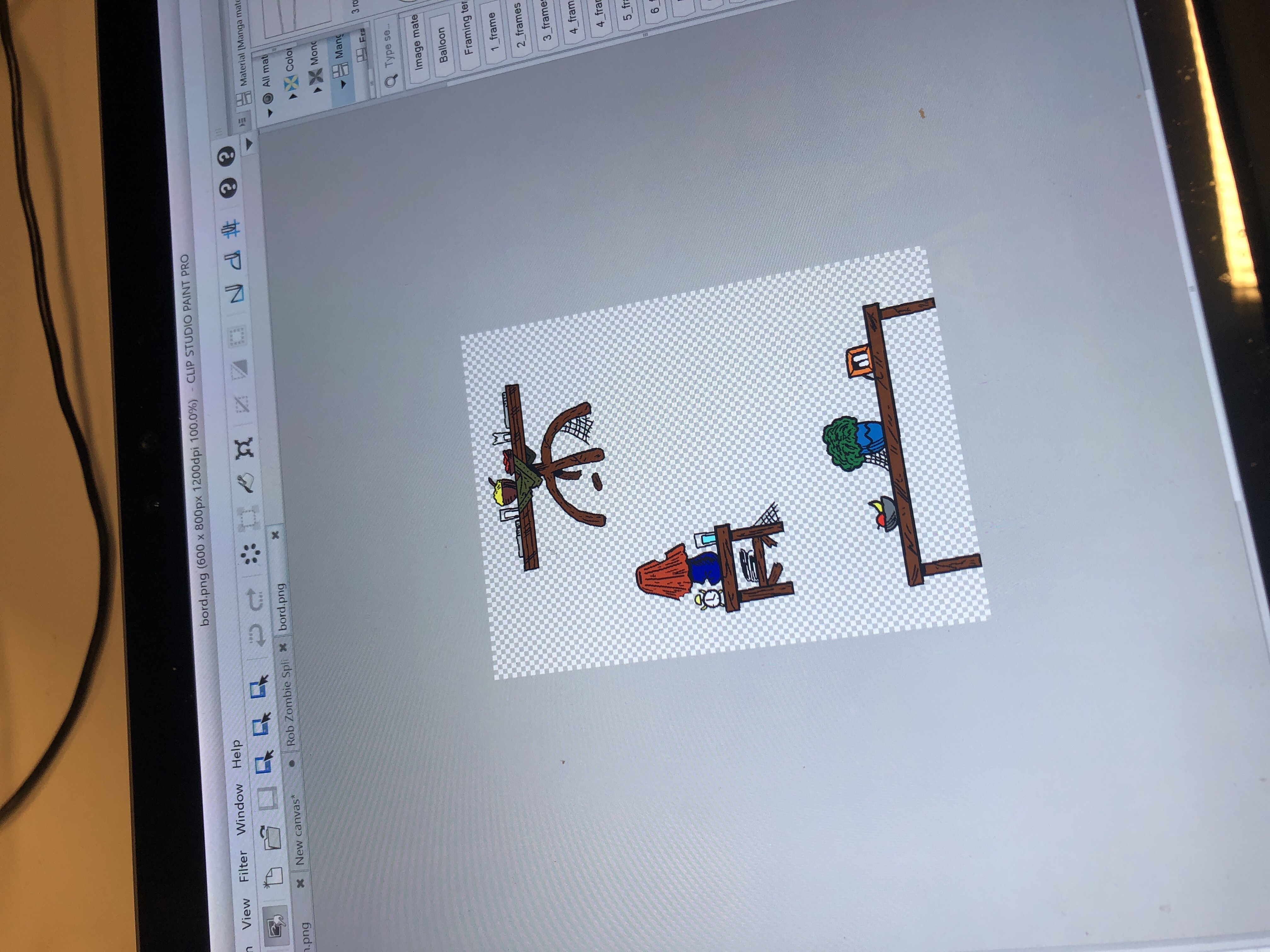Click the Invert Selected Area icon
The width and height of the screenshot is (1270, 952).
point(239,371)
